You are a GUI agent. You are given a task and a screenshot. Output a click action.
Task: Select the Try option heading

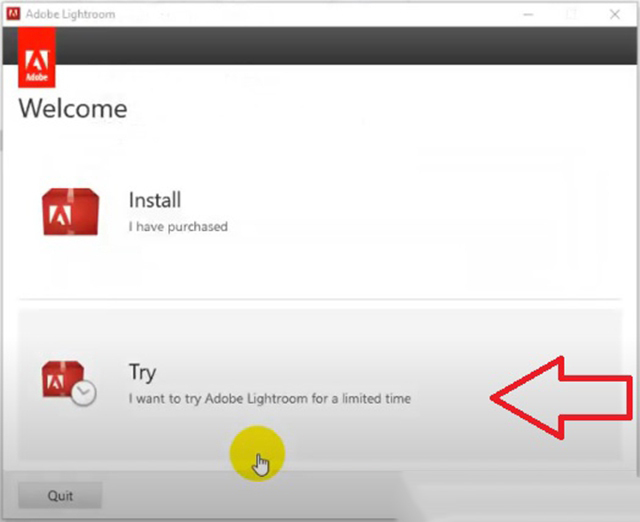[142, 372]
